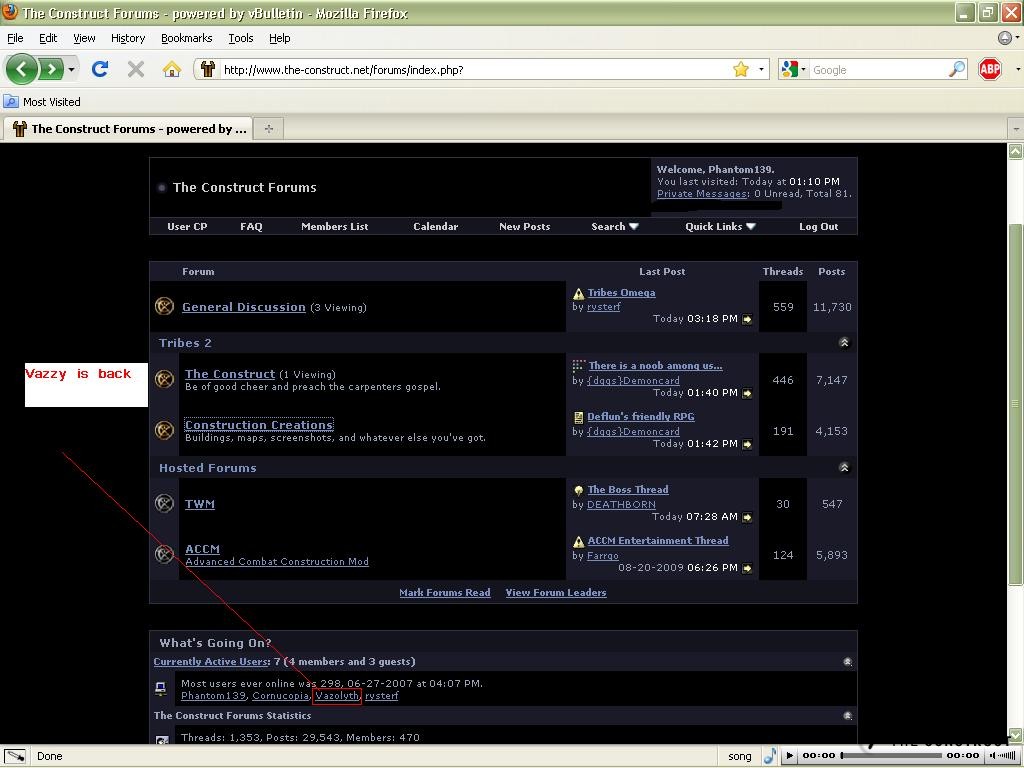
Task: Click General Discussion forum status icon
Action: click(164, 306)
